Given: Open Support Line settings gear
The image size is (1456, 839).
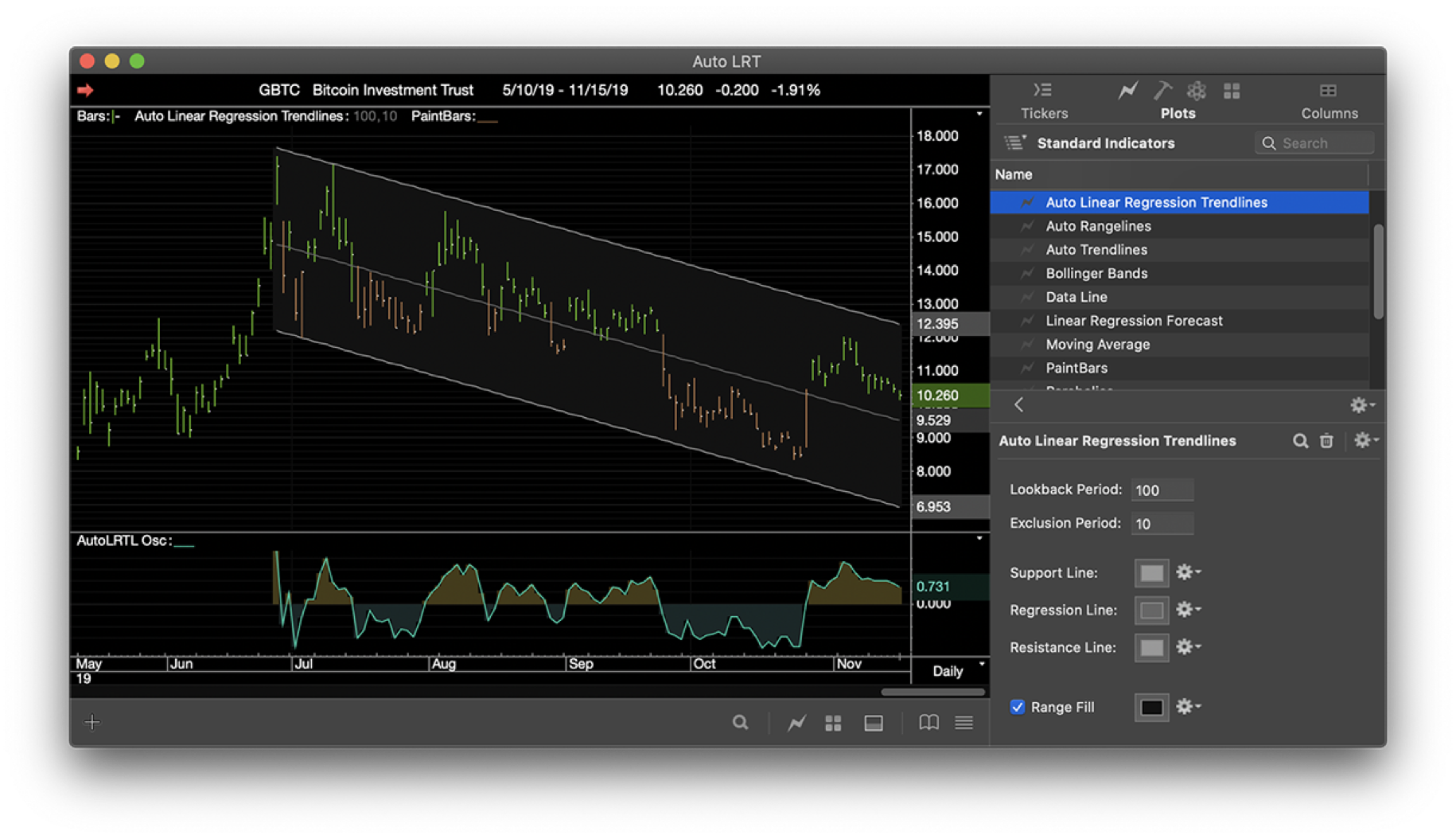Looking at the screenshot, I should 1185,572.
